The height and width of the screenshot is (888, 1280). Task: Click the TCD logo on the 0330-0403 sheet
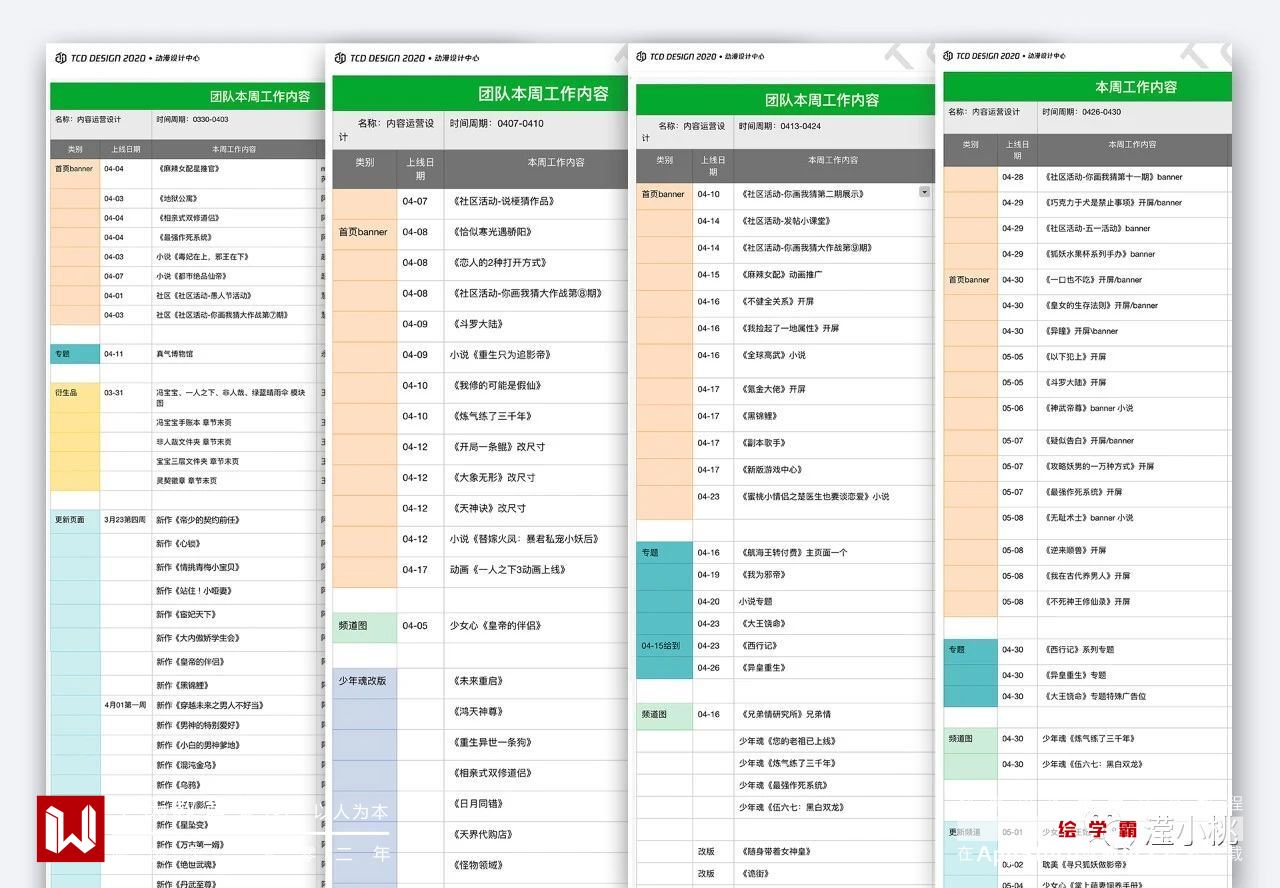point(61,58)
